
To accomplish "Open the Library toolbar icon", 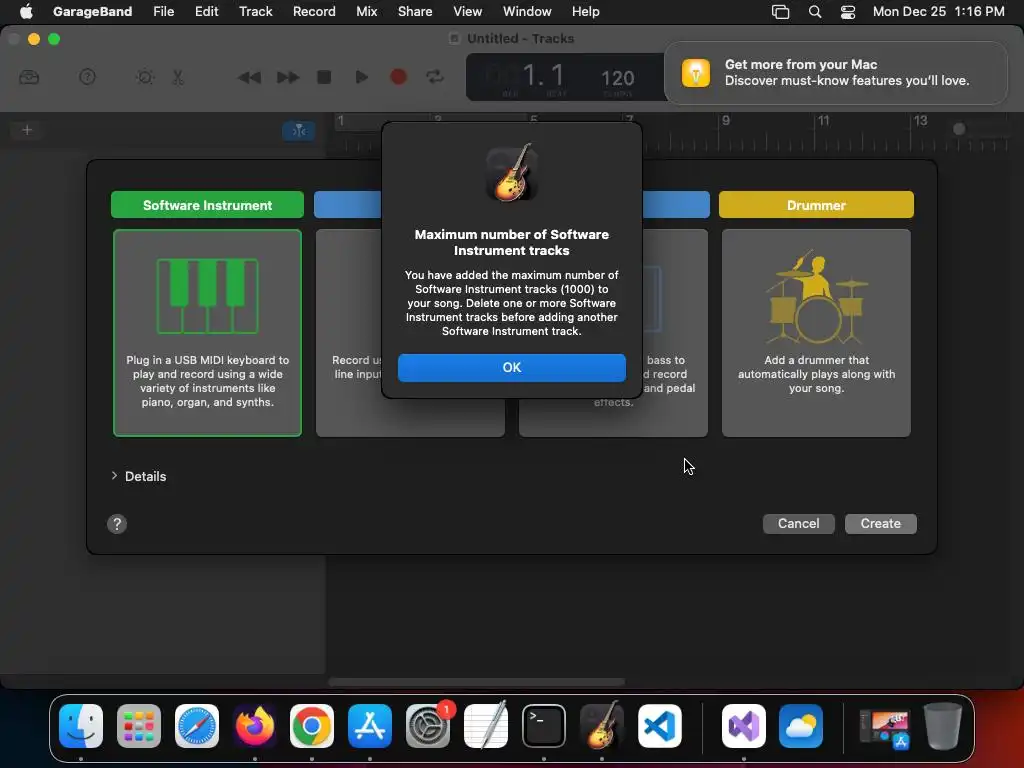I will 29,78.
